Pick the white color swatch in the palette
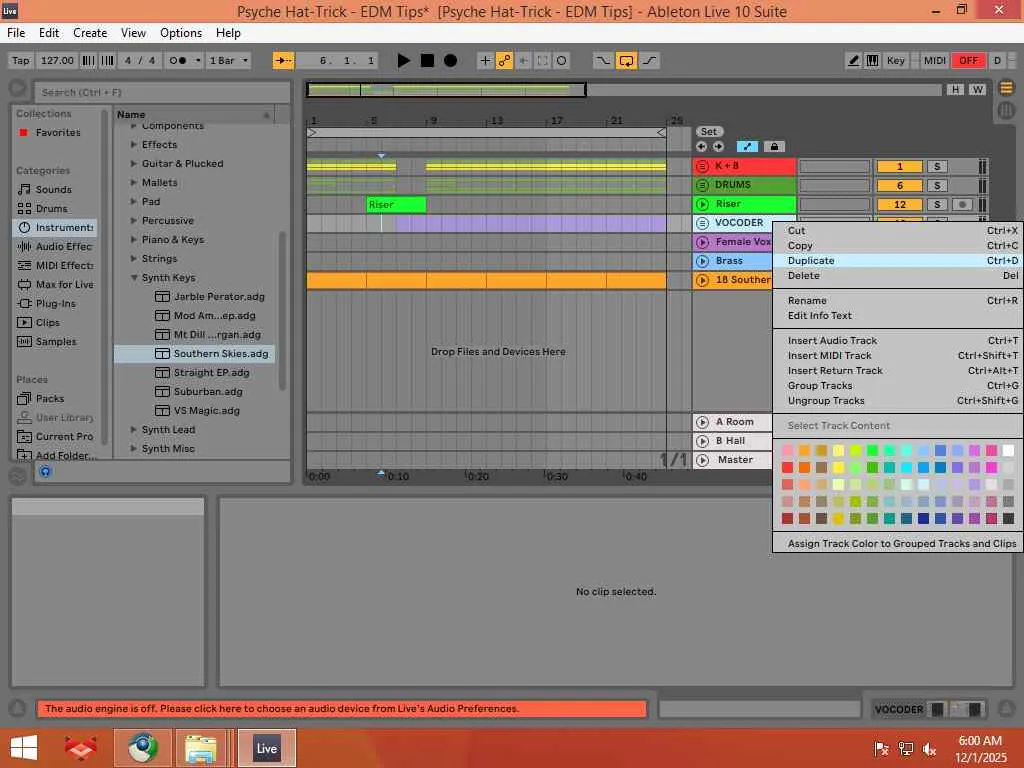 point(1008,450)
